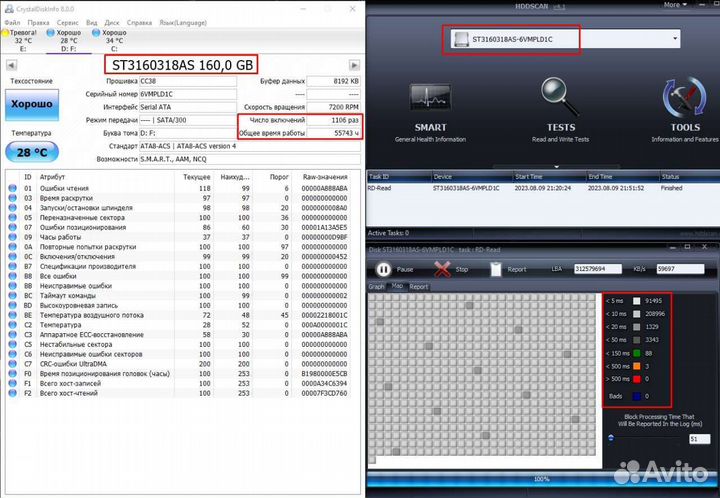Adjust the block processing time slider
Image resolution: width=720 pixels, height=498 pixels.
611,438
